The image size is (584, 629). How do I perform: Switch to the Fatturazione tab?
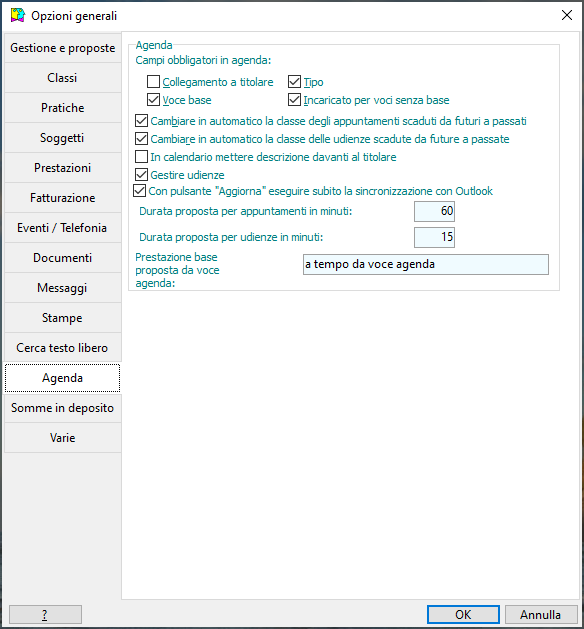tap(63, 198)
